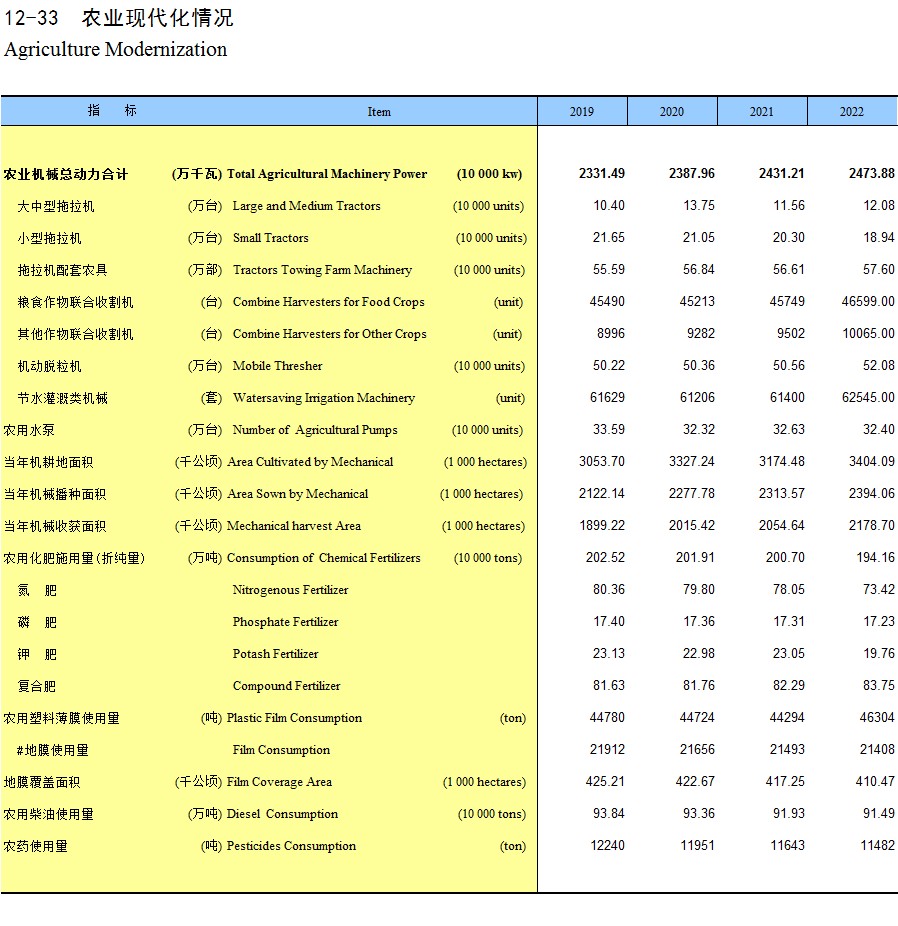Click value 8996 in 2019 column
Image resolution: width=898 pixels, height=926 pixels.
(611, 333)
